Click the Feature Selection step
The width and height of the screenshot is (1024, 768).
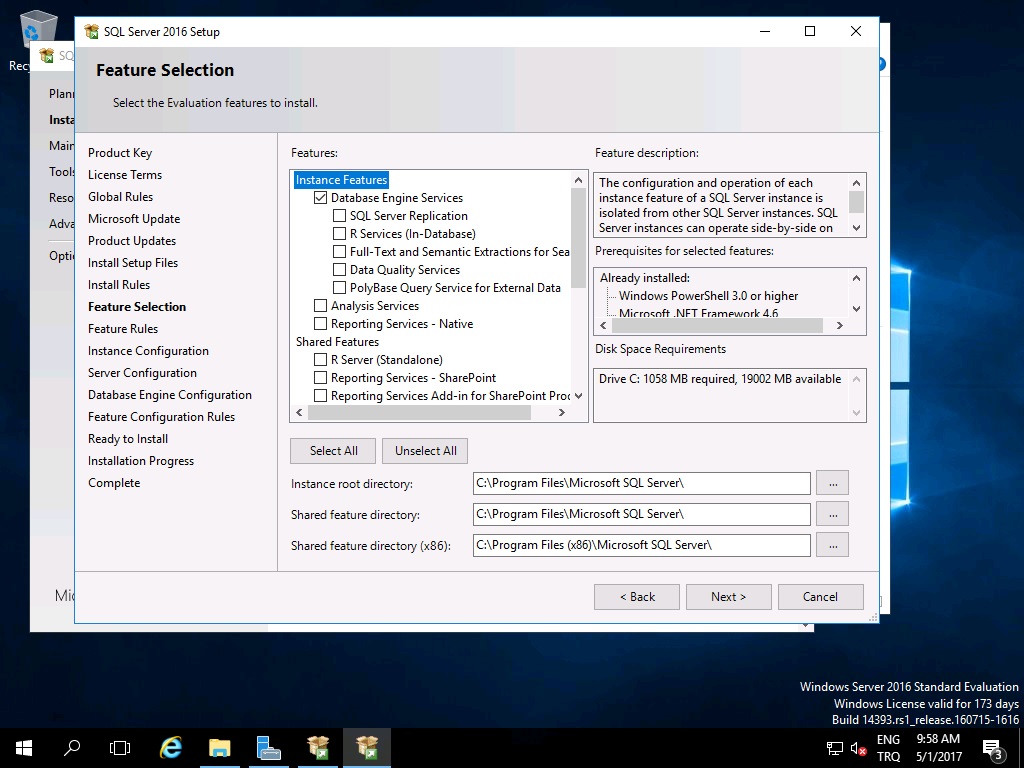tap(137, 307)
